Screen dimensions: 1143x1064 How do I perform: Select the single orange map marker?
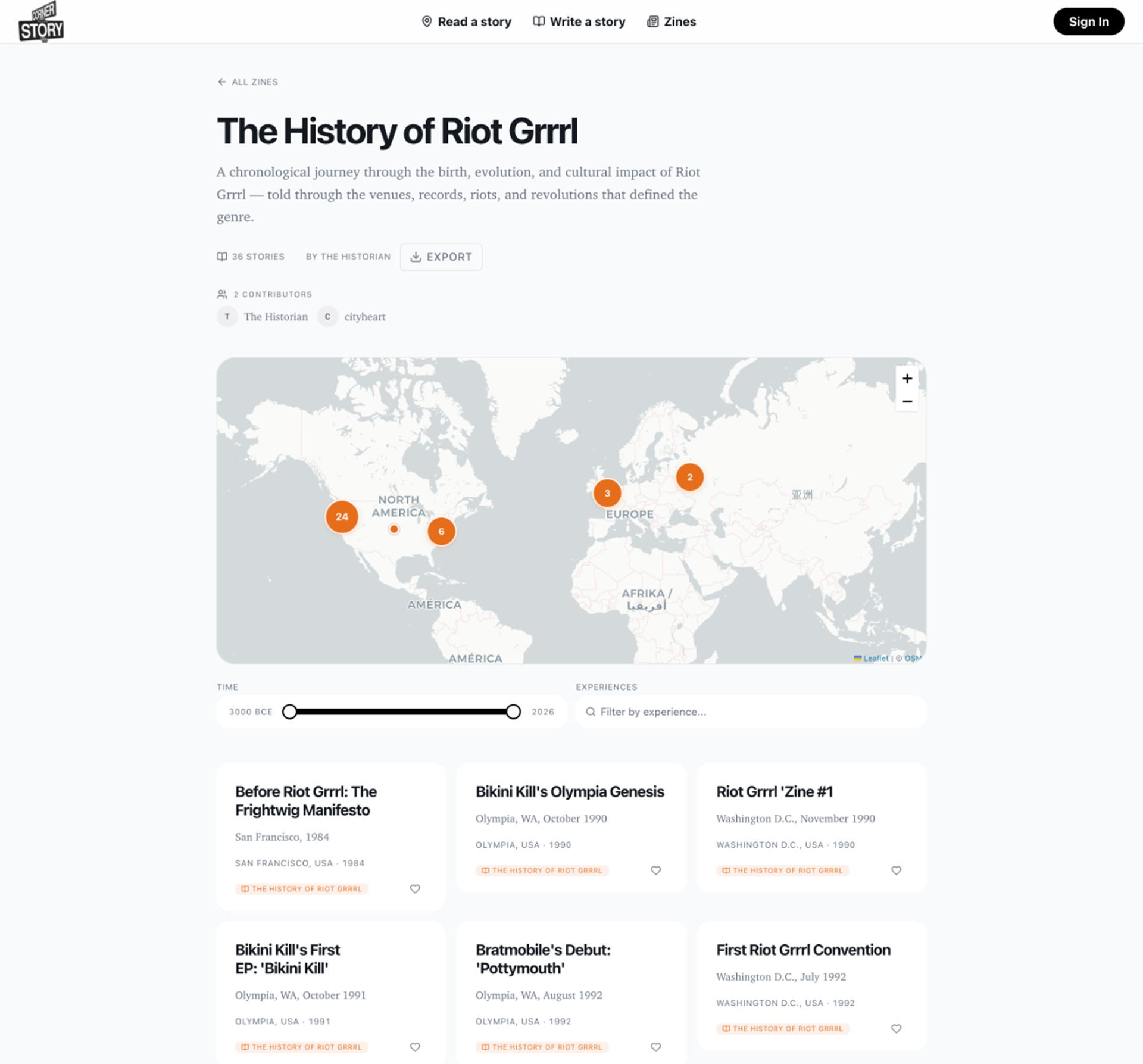(x=394, y=529)
